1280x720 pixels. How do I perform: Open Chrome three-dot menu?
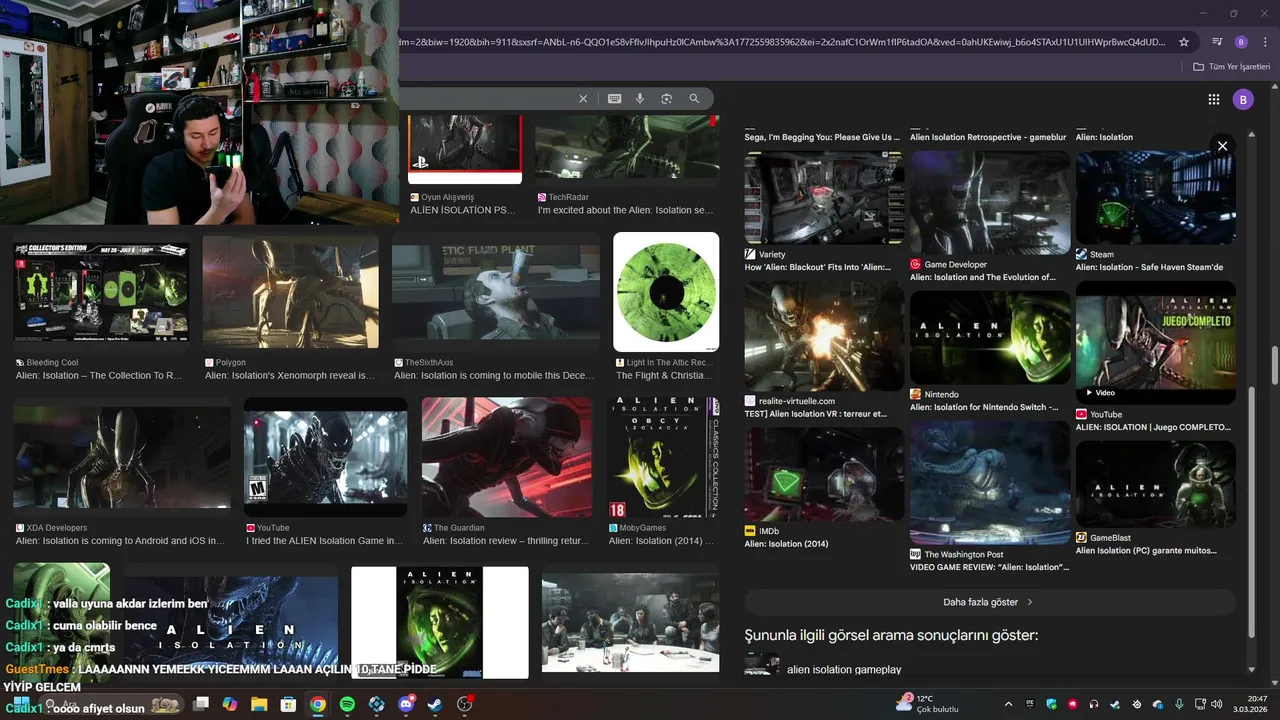1264,42
